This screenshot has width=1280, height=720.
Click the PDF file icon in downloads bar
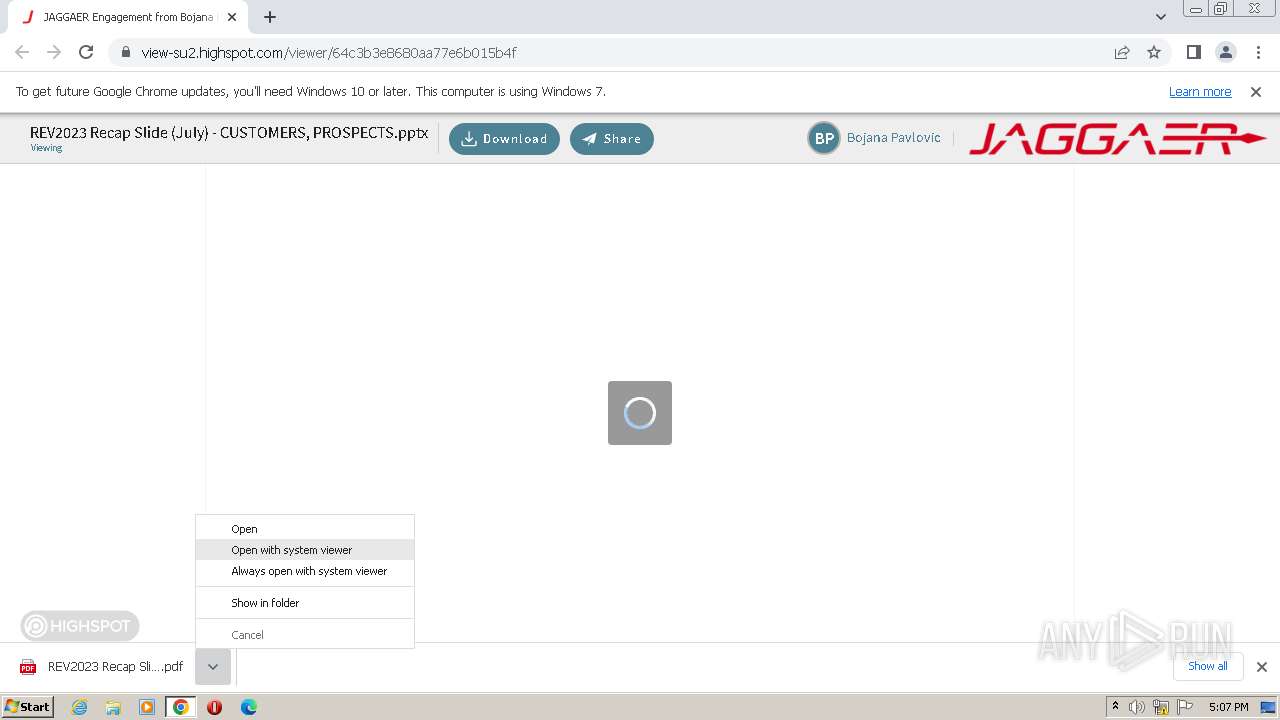(28, 667)
